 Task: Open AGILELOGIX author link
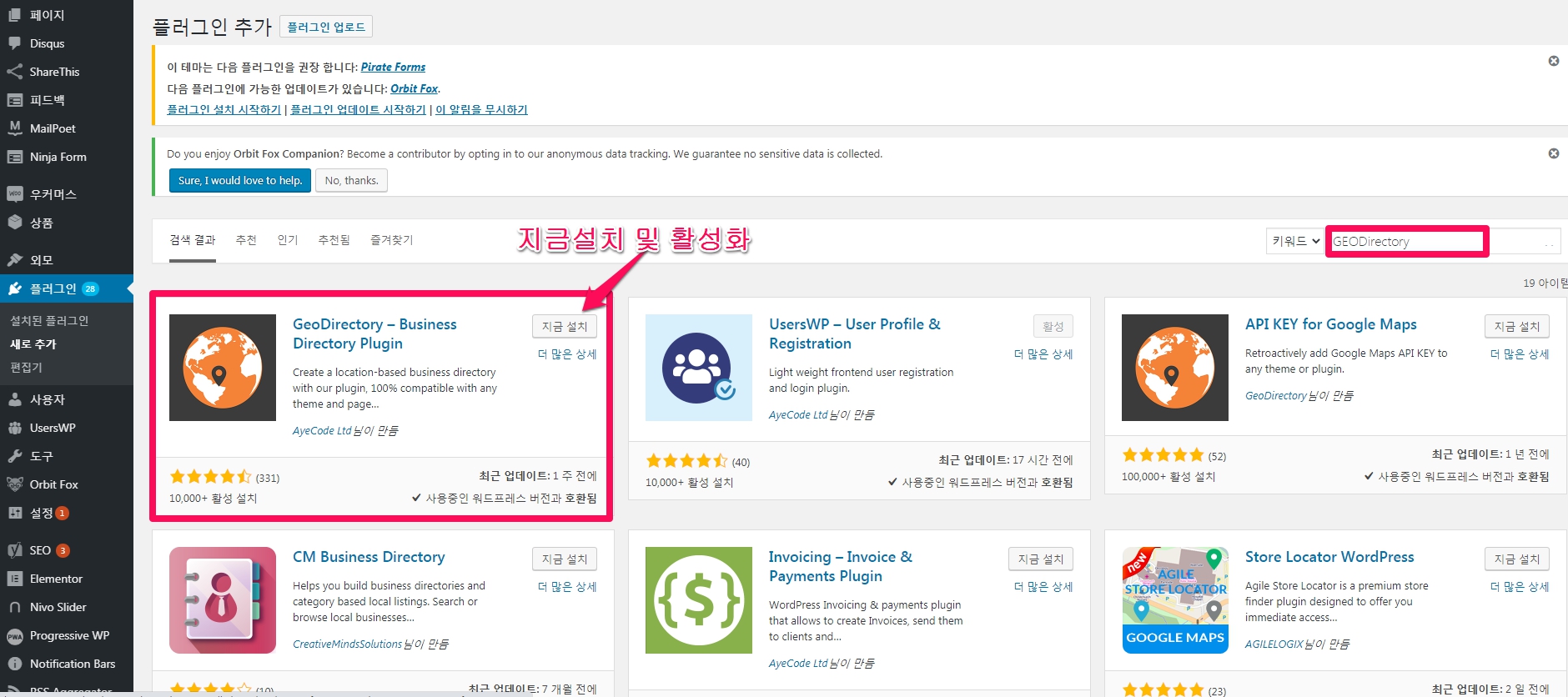1274,644
